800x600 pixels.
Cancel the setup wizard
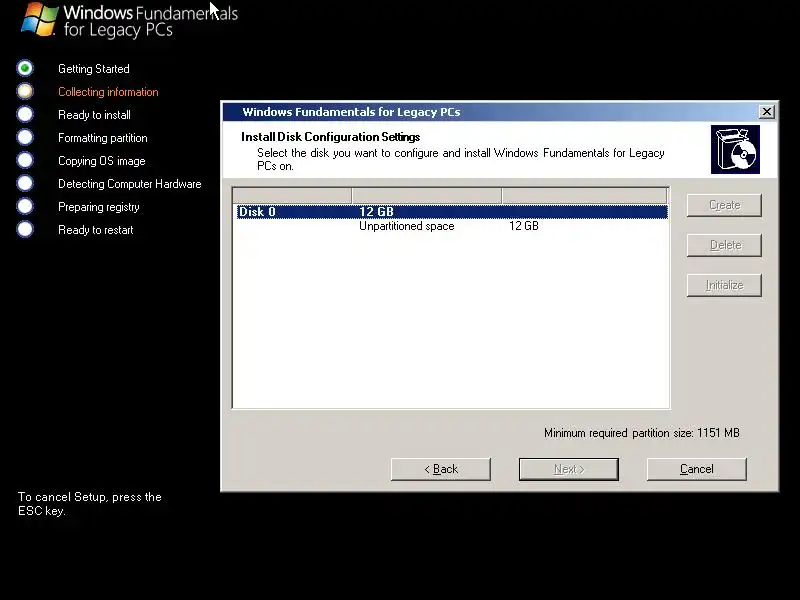click(x=696, y=469)
